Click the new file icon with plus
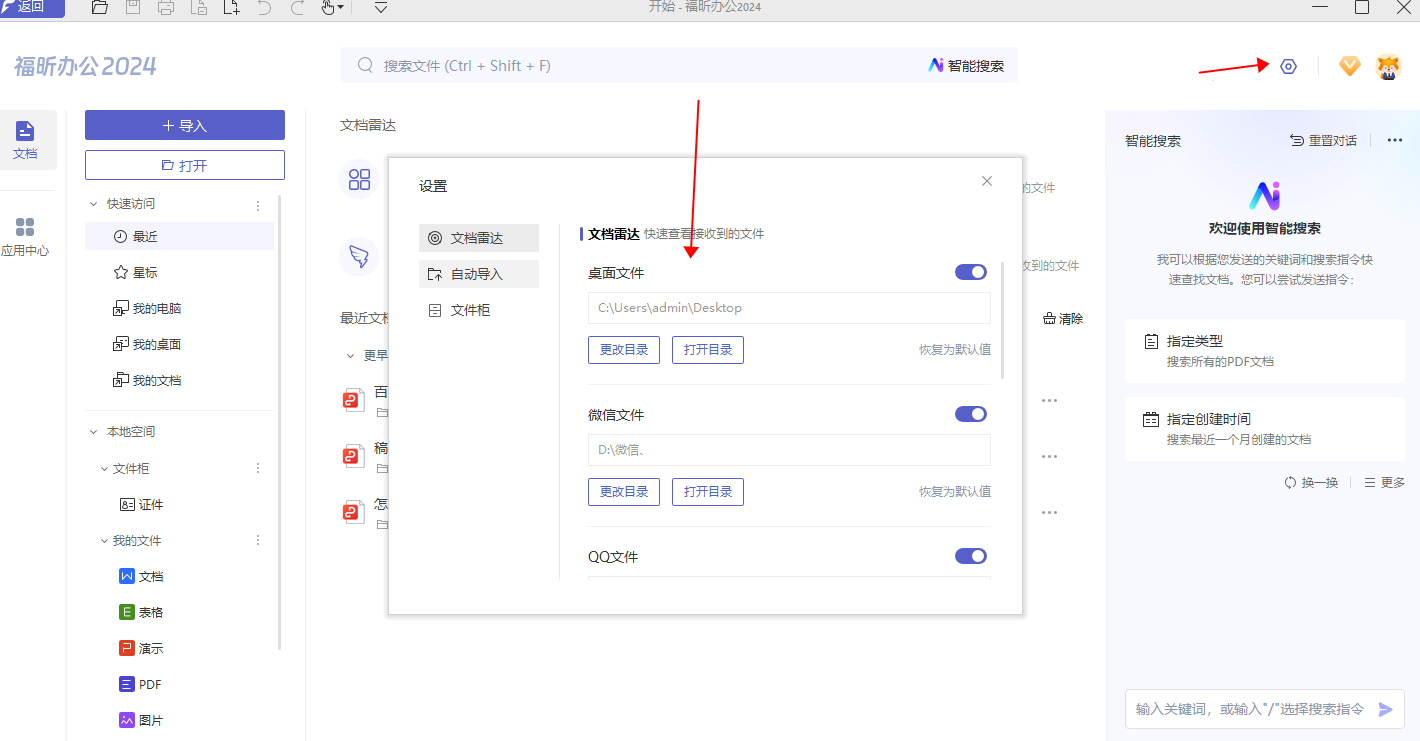 point(232,8)
